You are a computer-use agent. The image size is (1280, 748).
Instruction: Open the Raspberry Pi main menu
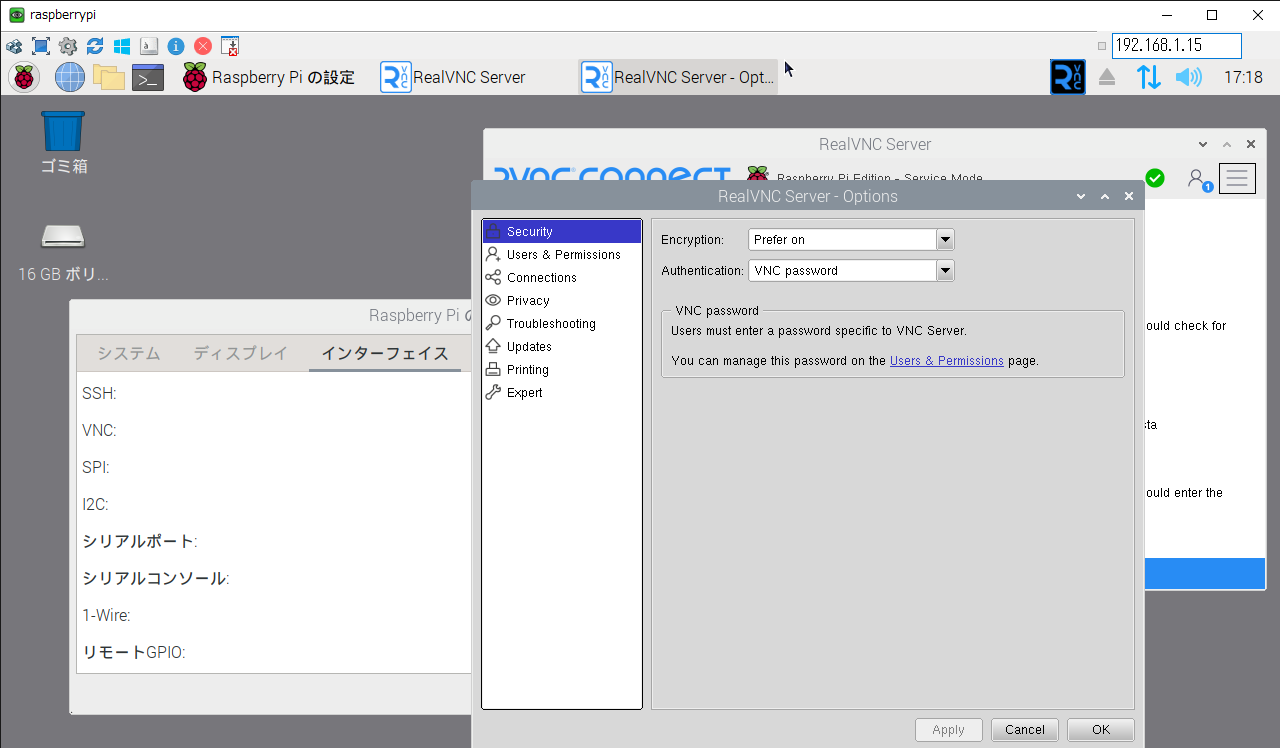[x=23, y=77]
